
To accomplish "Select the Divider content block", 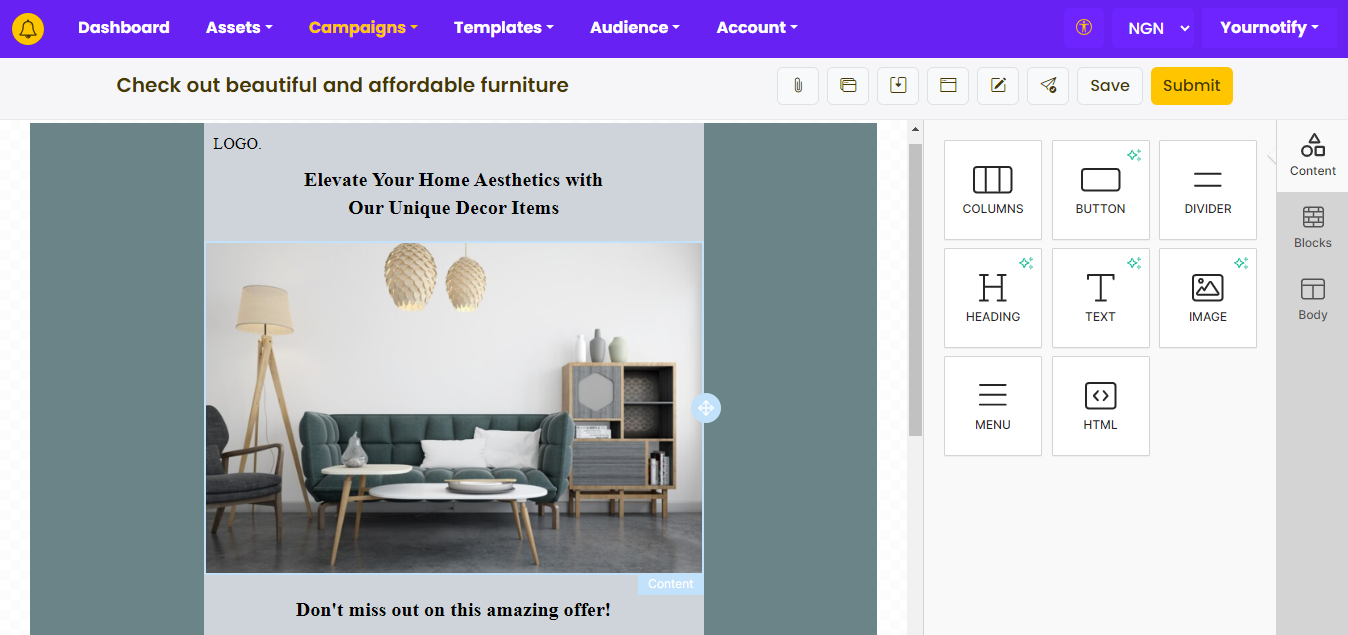I will pos(1208,190).
